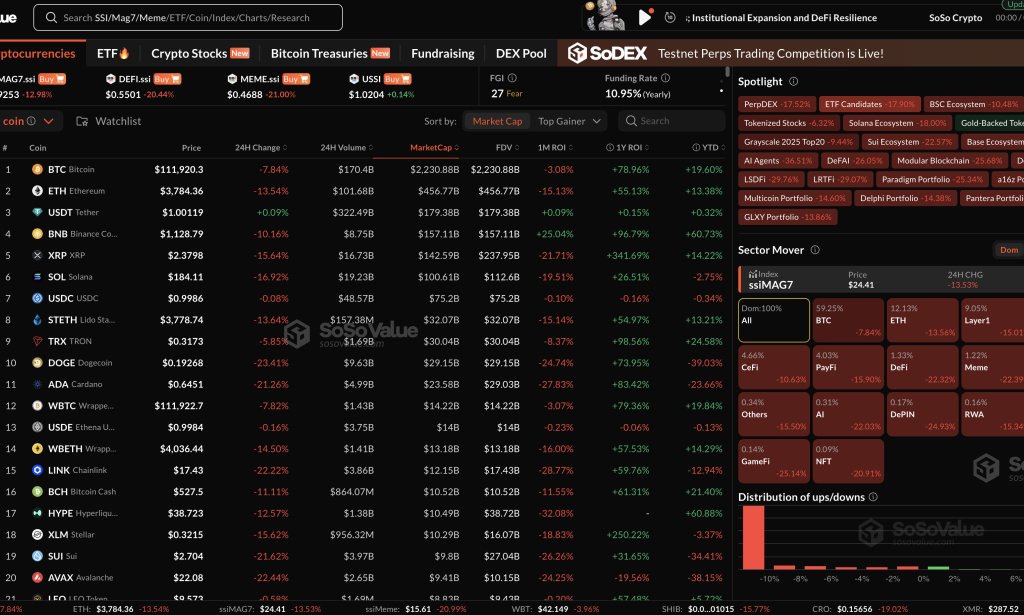The height and width of the screenshot is (615, 1024).
Task: Click the tallest red bar in distribution chart
Action: [x=753, y=537]
